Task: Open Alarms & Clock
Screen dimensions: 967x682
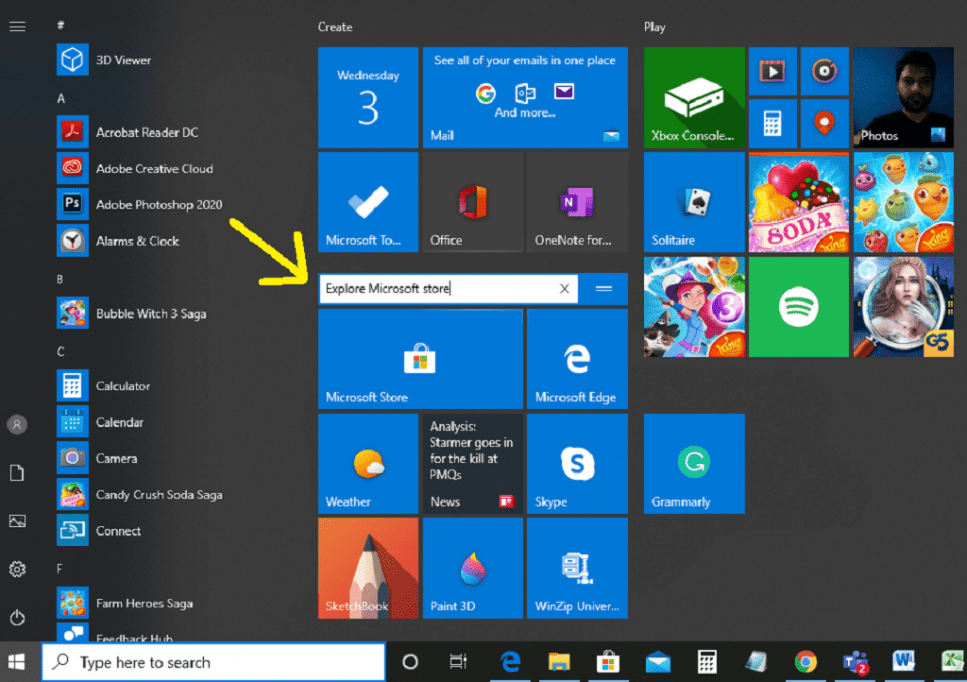Action: coord(118,240)
